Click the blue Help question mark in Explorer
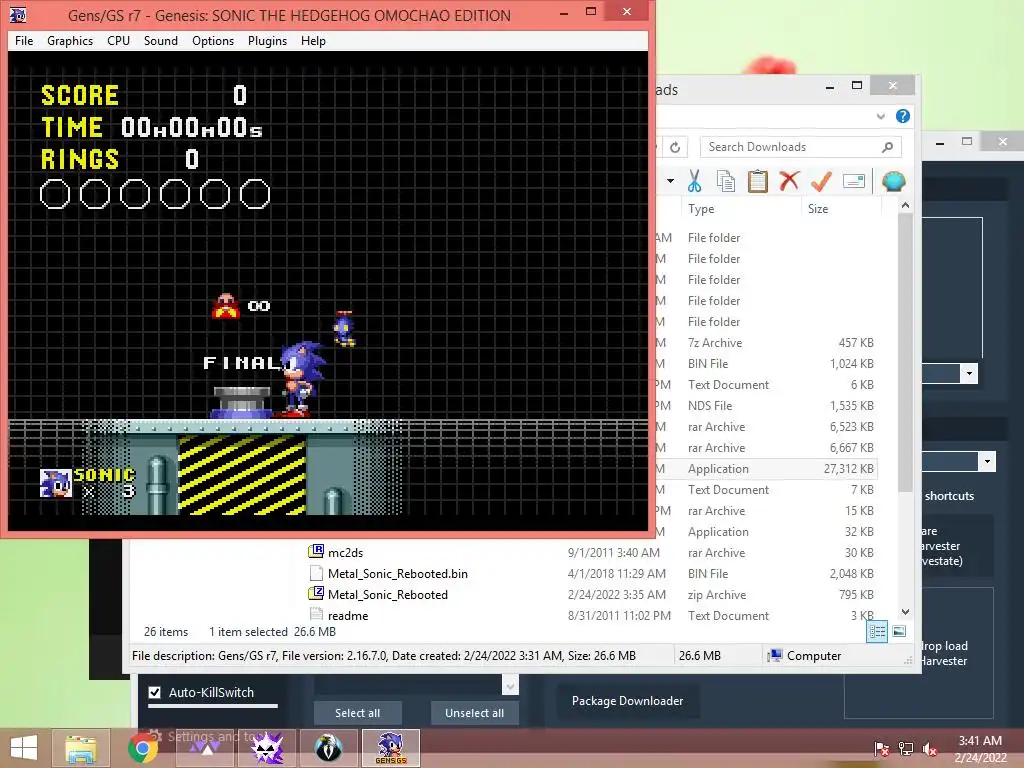This screenshot has height=768, width=1024. tap(903, 116)
